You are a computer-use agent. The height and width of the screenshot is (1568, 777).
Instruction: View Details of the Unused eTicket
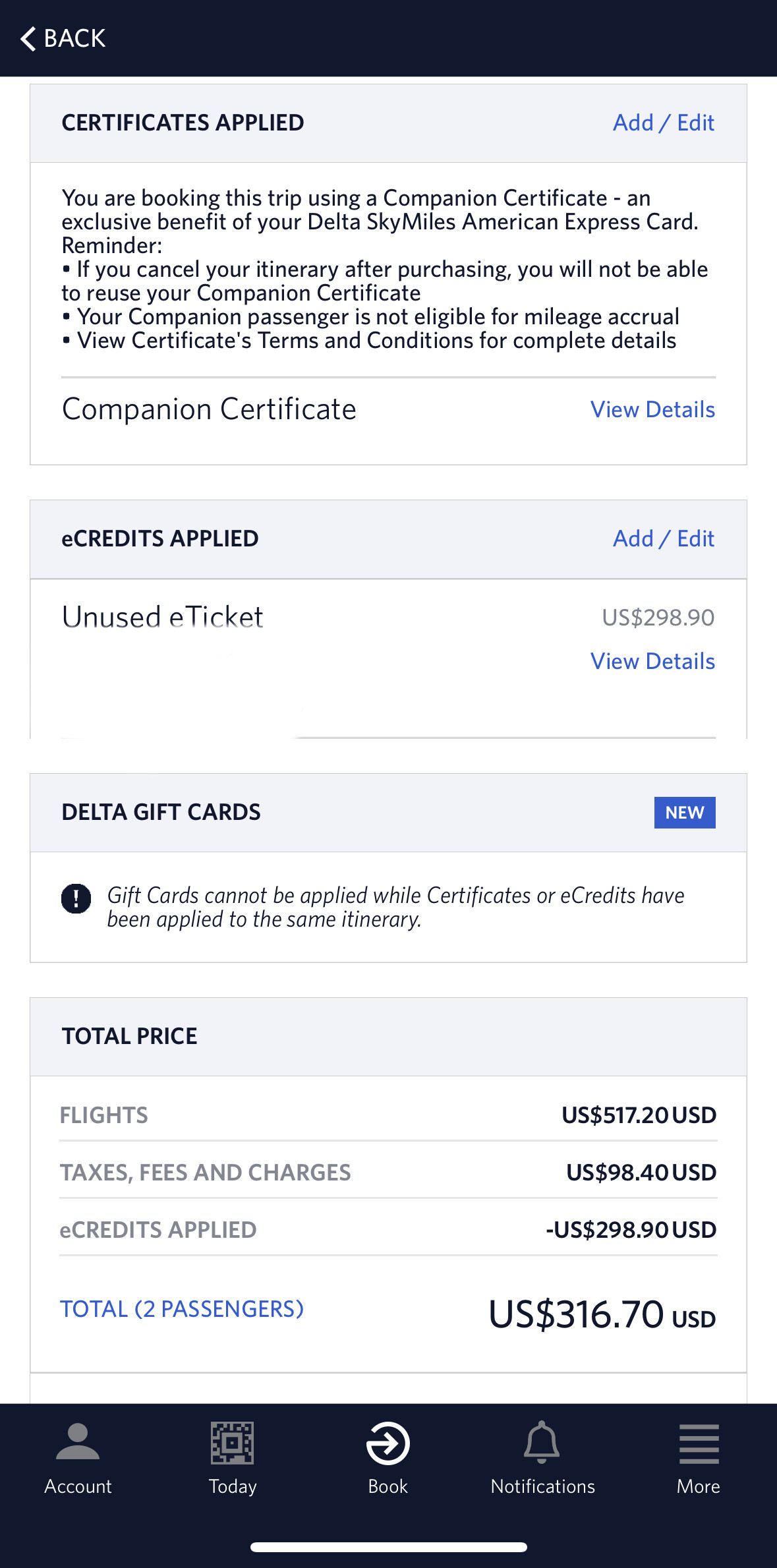[x=652, y=661]
